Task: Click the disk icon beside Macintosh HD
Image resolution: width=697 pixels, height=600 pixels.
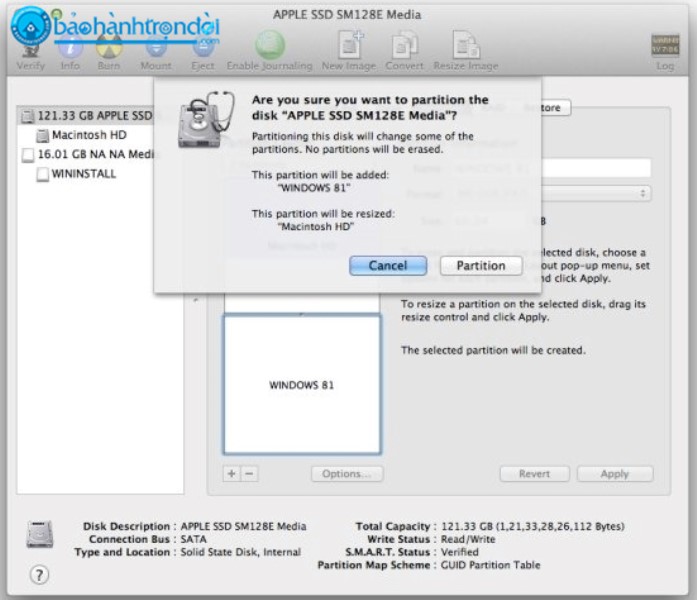Action: (x=43, y=136)
